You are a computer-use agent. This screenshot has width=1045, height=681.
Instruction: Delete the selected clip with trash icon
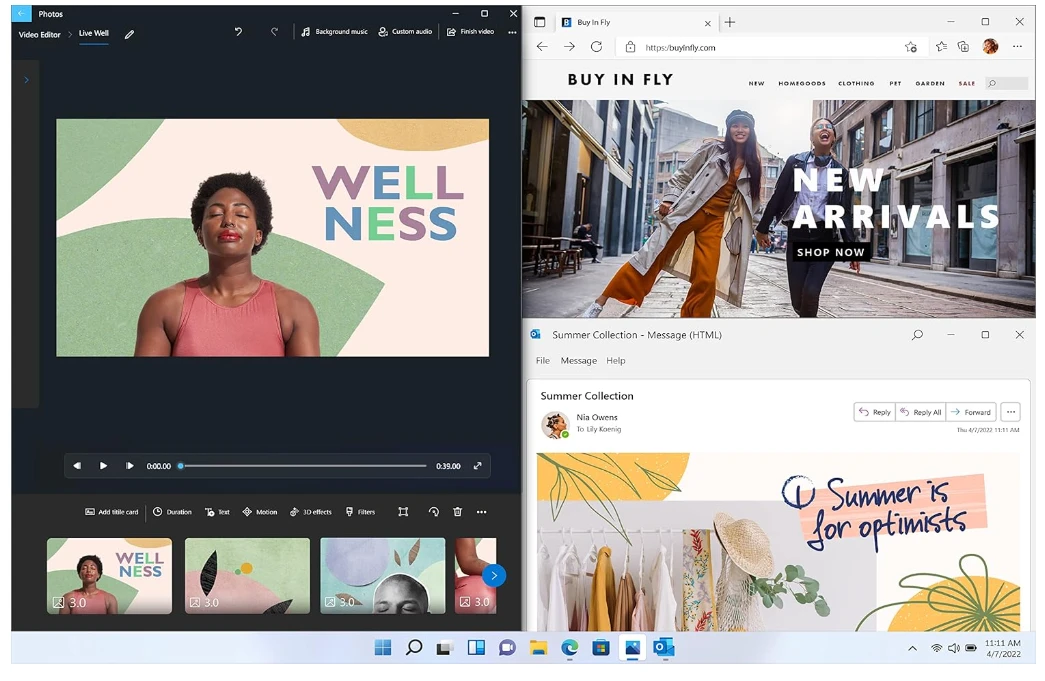pyautogui.click(x=458, y=512)
